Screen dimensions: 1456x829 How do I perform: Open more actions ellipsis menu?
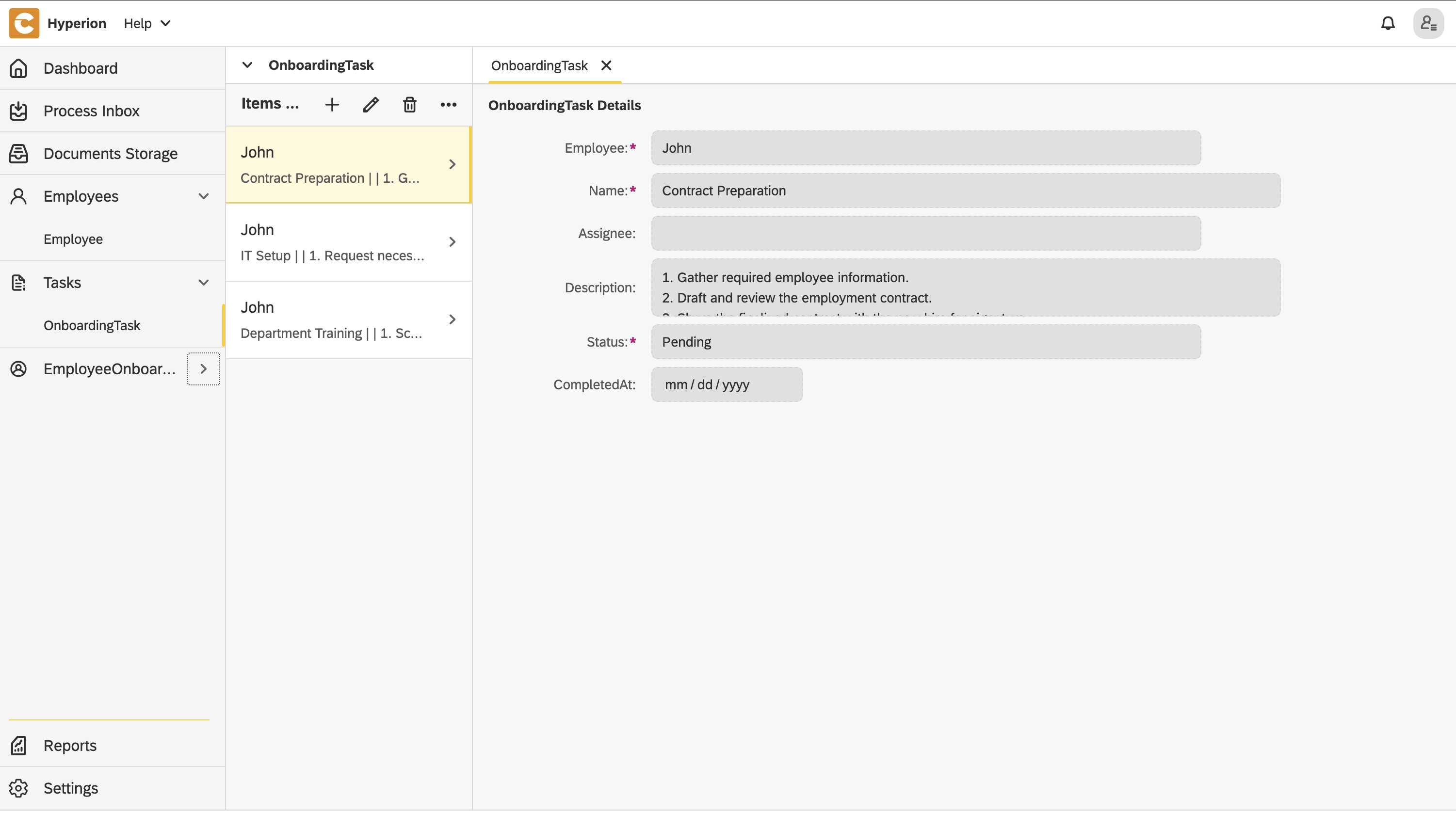point(448,105)
